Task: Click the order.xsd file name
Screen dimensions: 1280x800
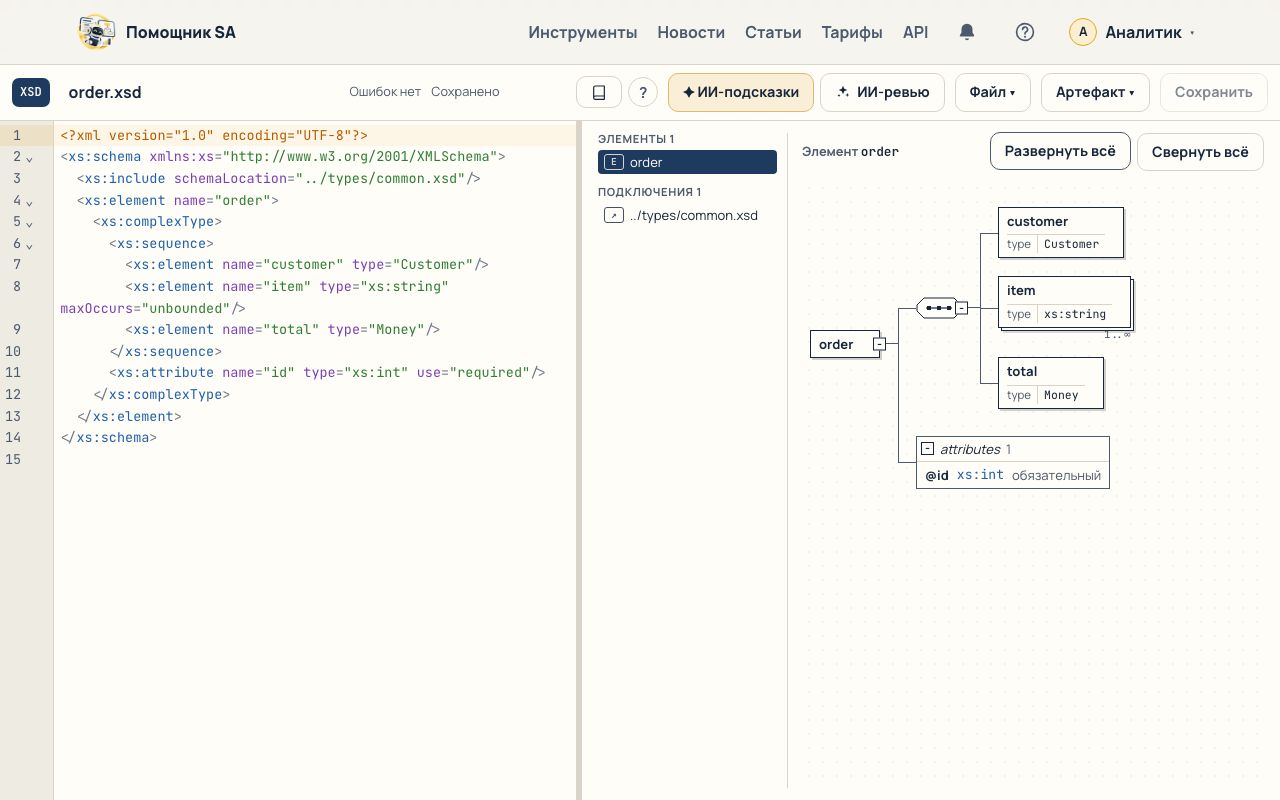Action: (x=105, y=92)
